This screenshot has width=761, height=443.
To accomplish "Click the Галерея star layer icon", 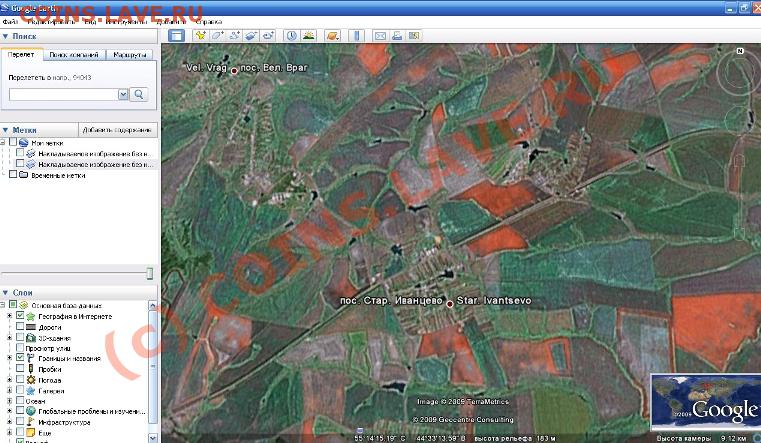I will coord(31,391).
